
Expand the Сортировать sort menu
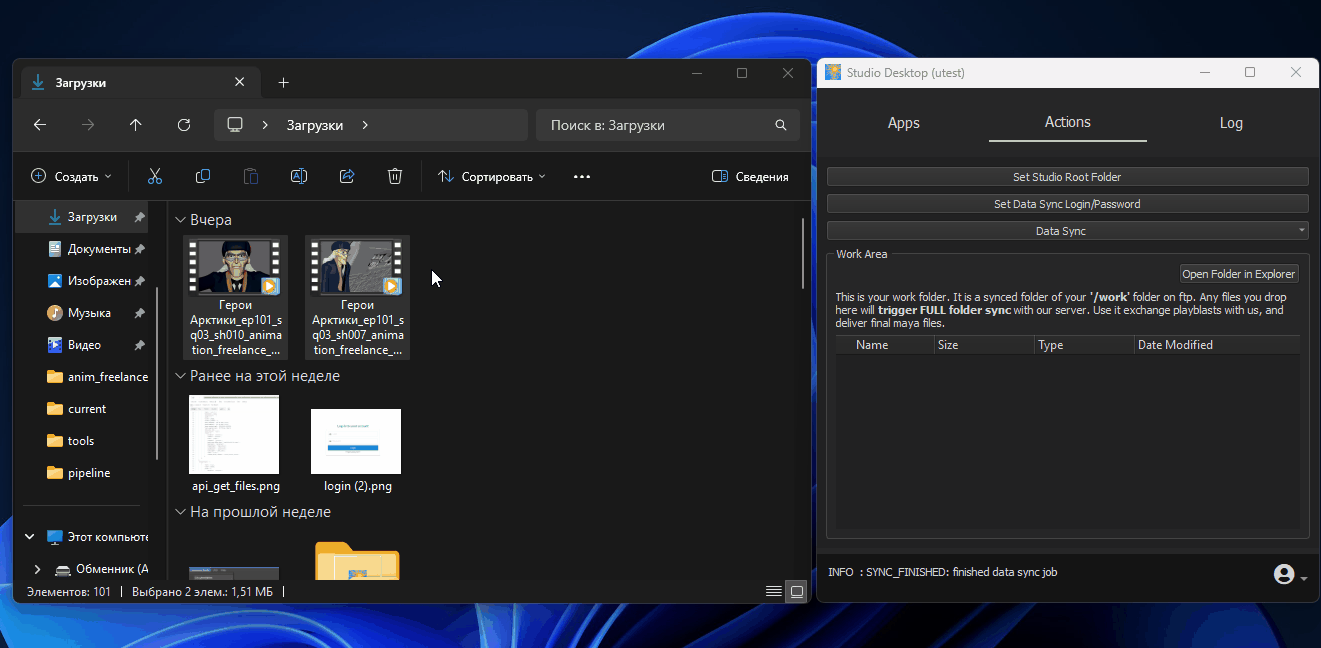(x=492, y=177)
